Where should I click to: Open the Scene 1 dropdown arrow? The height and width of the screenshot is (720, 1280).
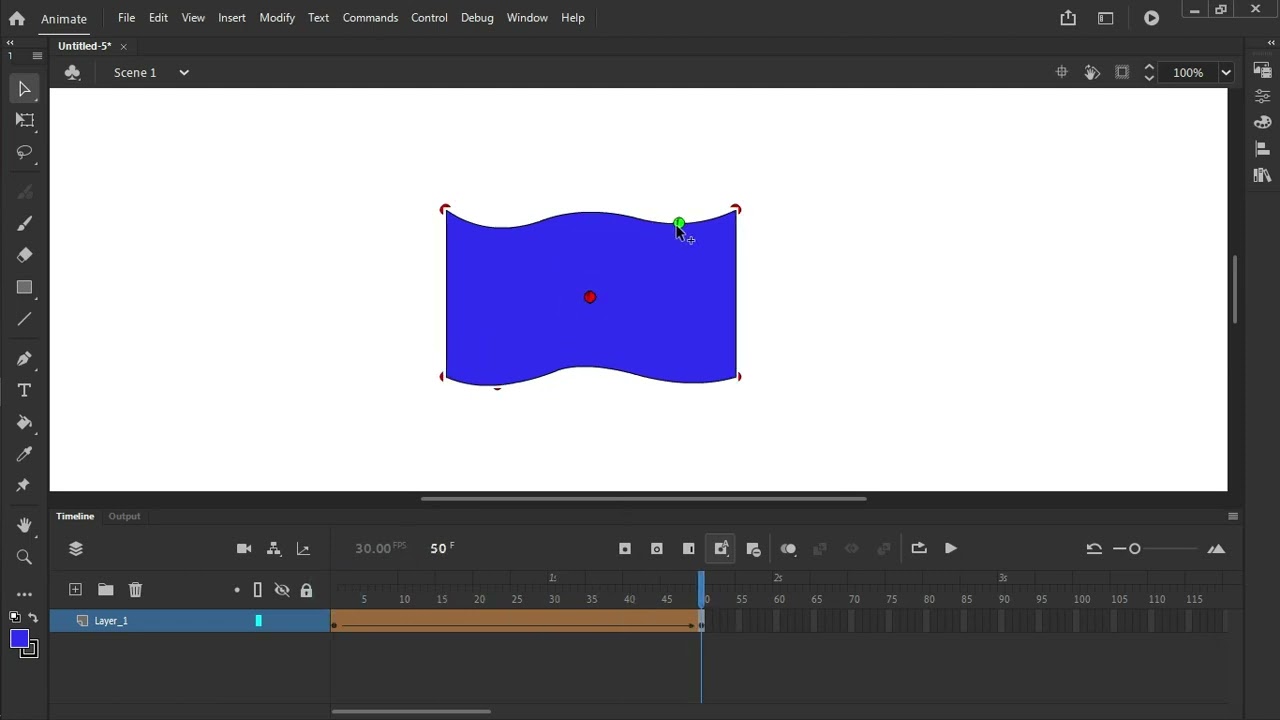point(184,72)
